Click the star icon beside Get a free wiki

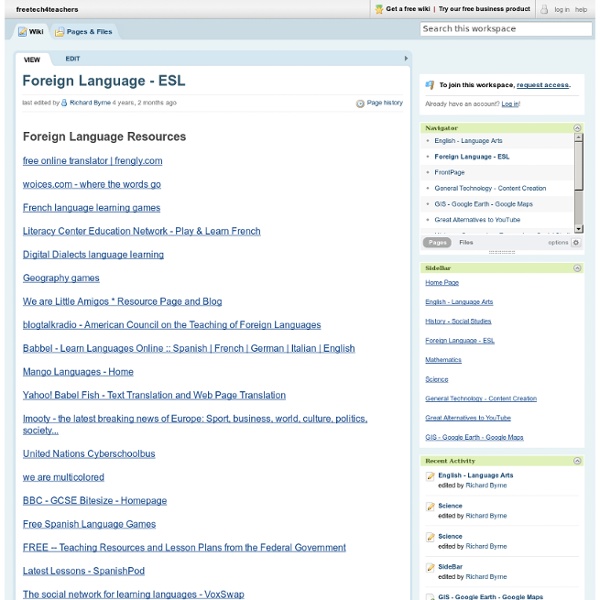(379, 9)
